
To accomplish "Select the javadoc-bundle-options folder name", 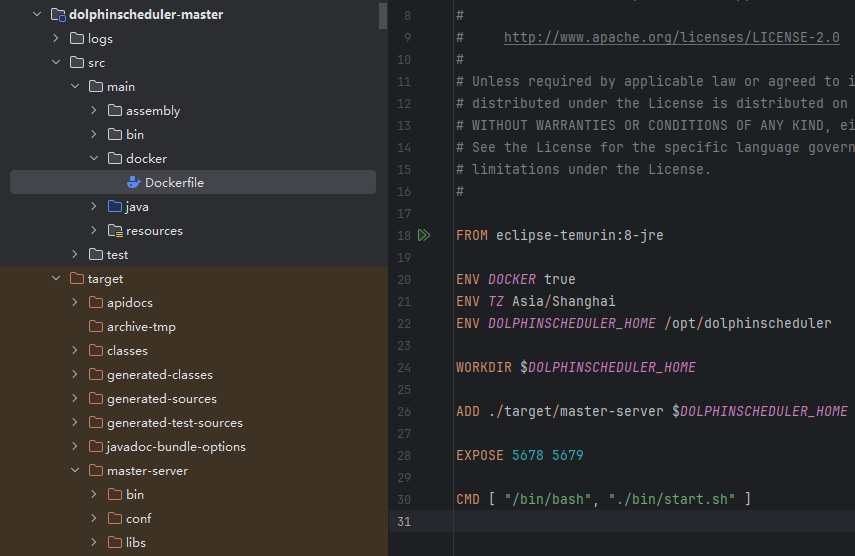I will point(176,447).
